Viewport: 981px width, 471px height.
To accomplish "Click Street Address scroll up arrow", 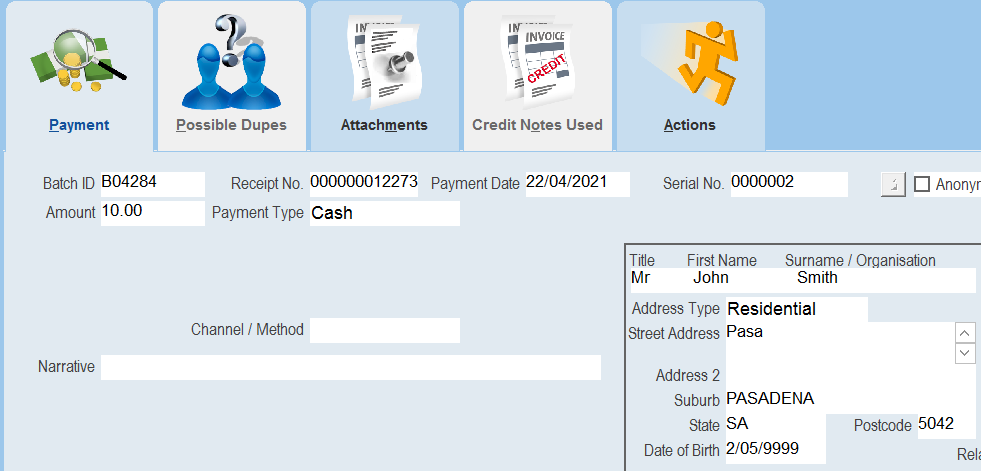I will (965, 333).
